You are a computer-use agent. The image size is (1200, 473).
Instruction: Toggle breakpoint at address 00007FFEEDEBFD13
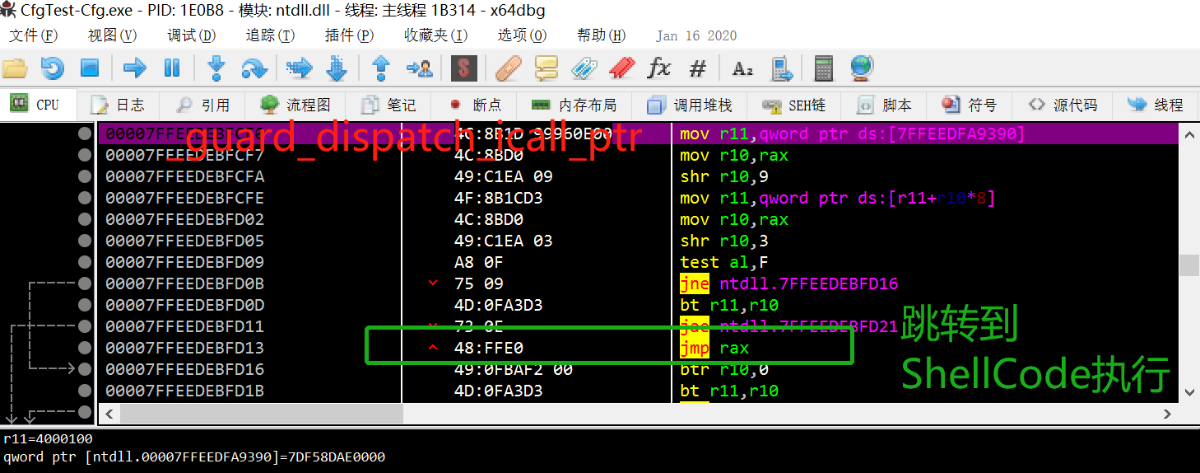(85, 348)
